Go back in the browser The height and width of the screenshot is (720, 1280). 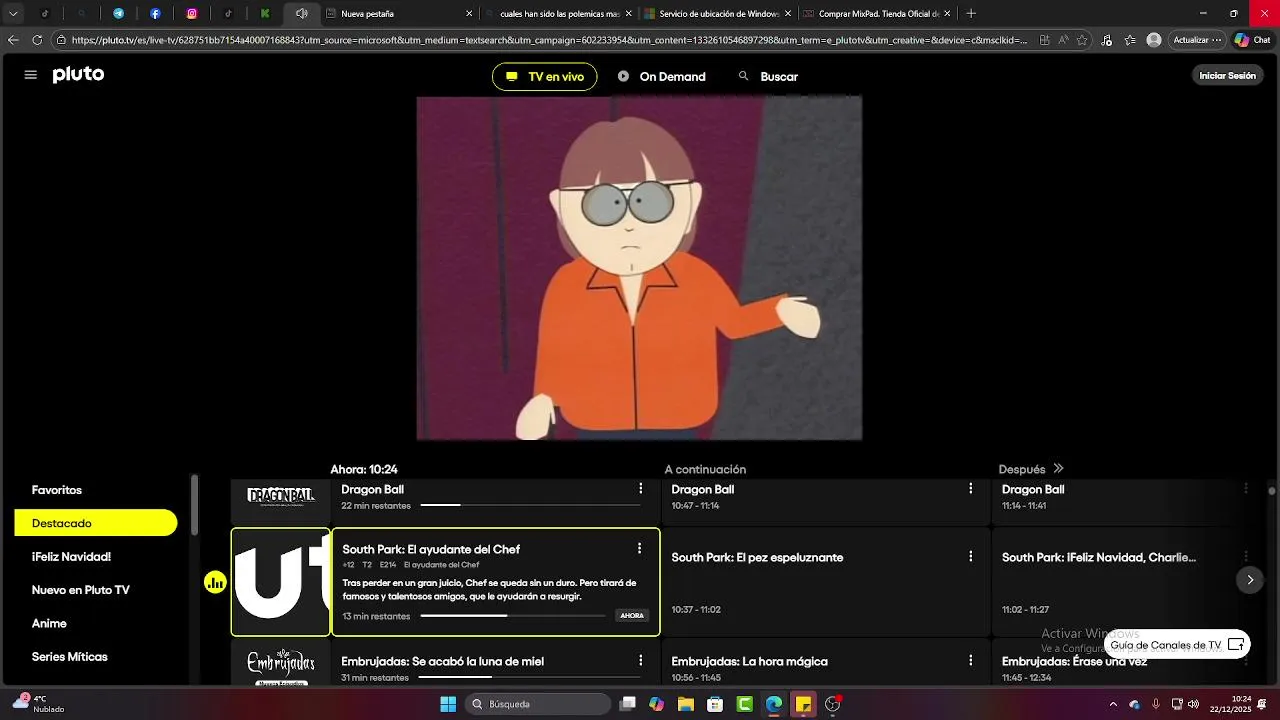[13, 40]
